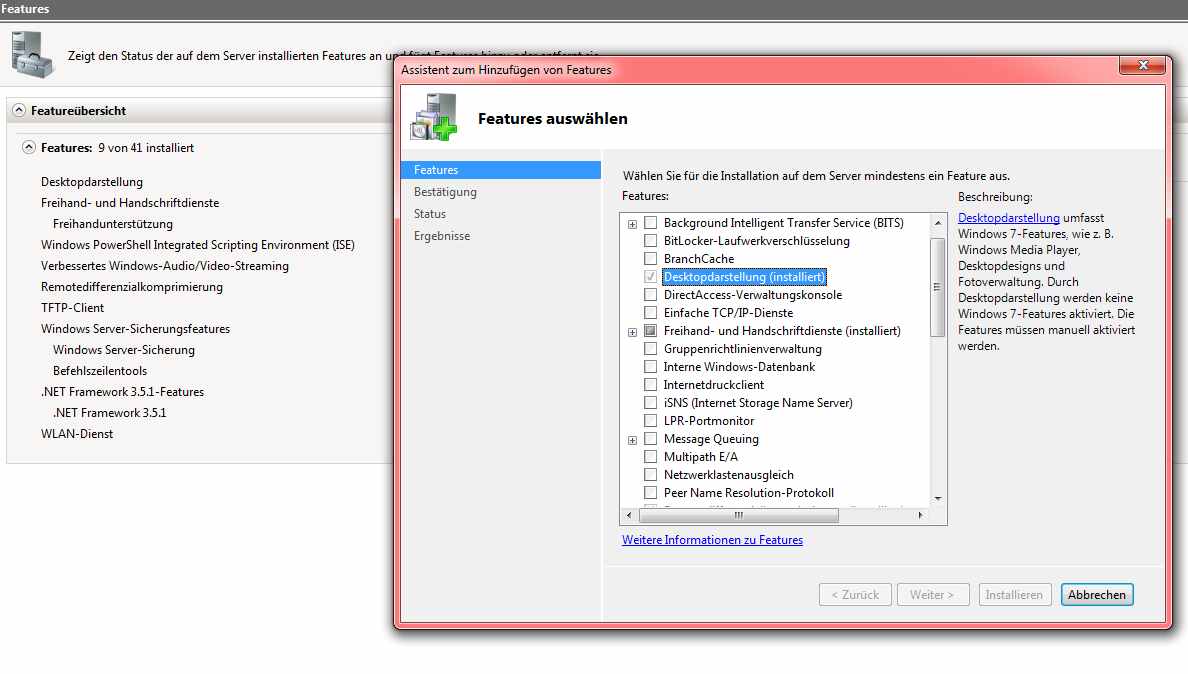
Task: Tick the LPR-Portmonitor checkbox
Action: click(650, 421)
